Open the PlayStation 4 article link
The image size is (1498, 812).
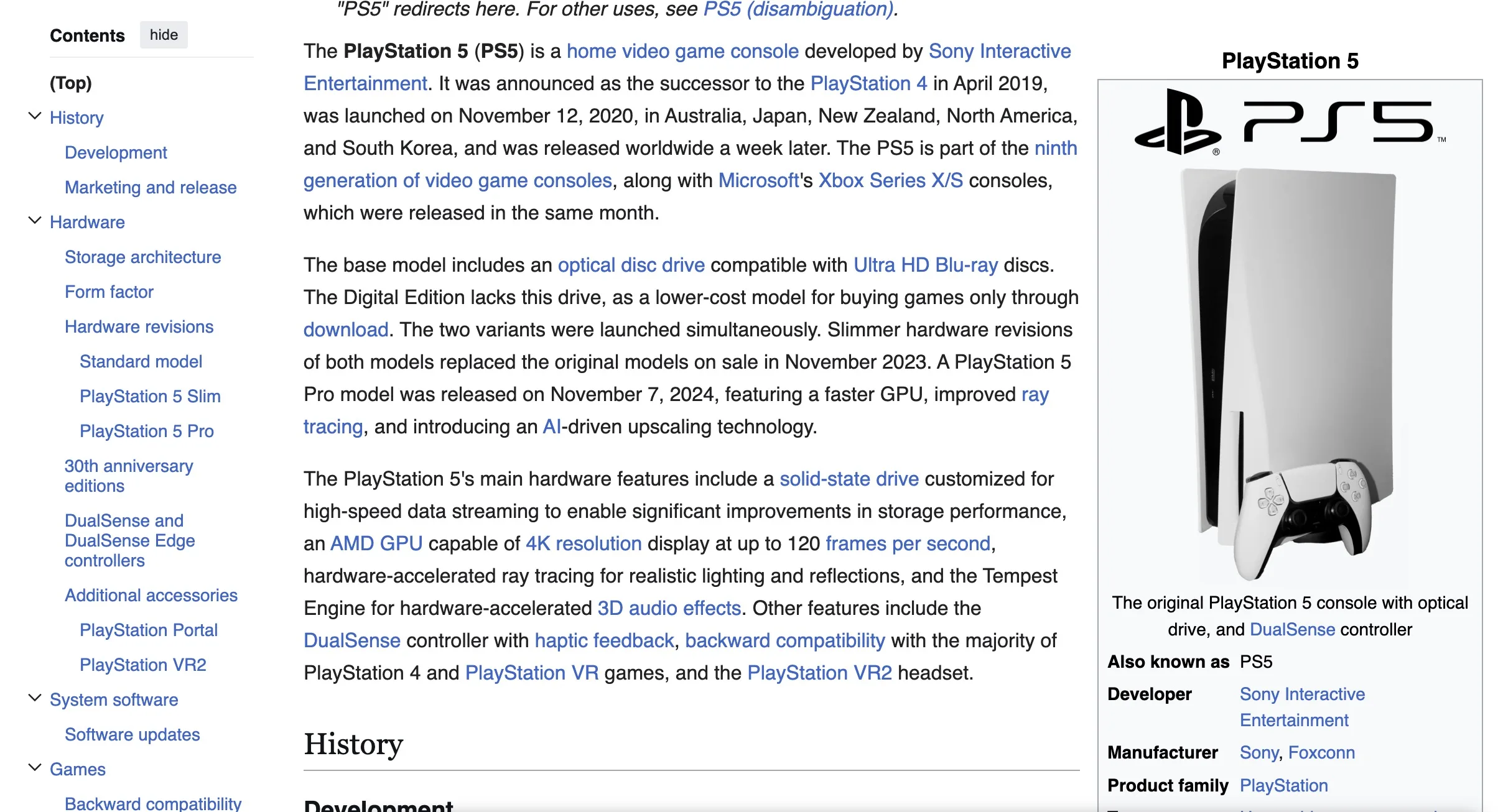tap(868, 83)
